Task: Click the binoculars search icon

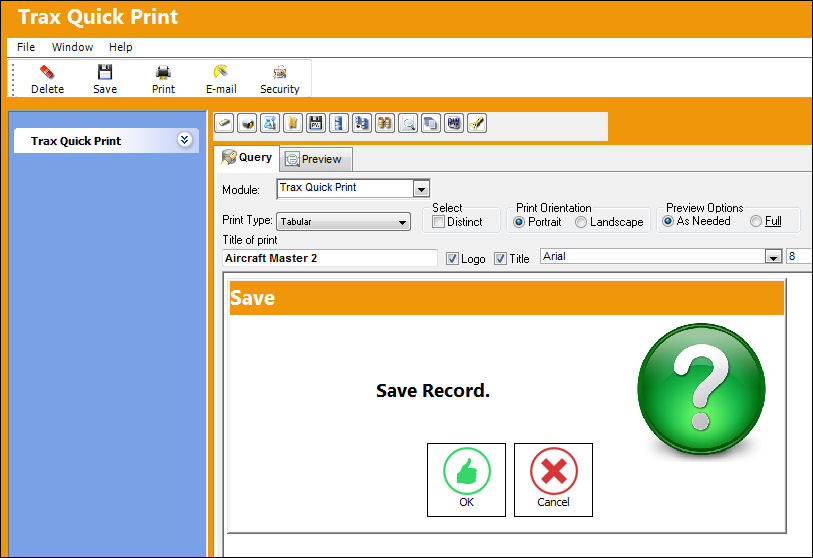Action: click(385, 123)
